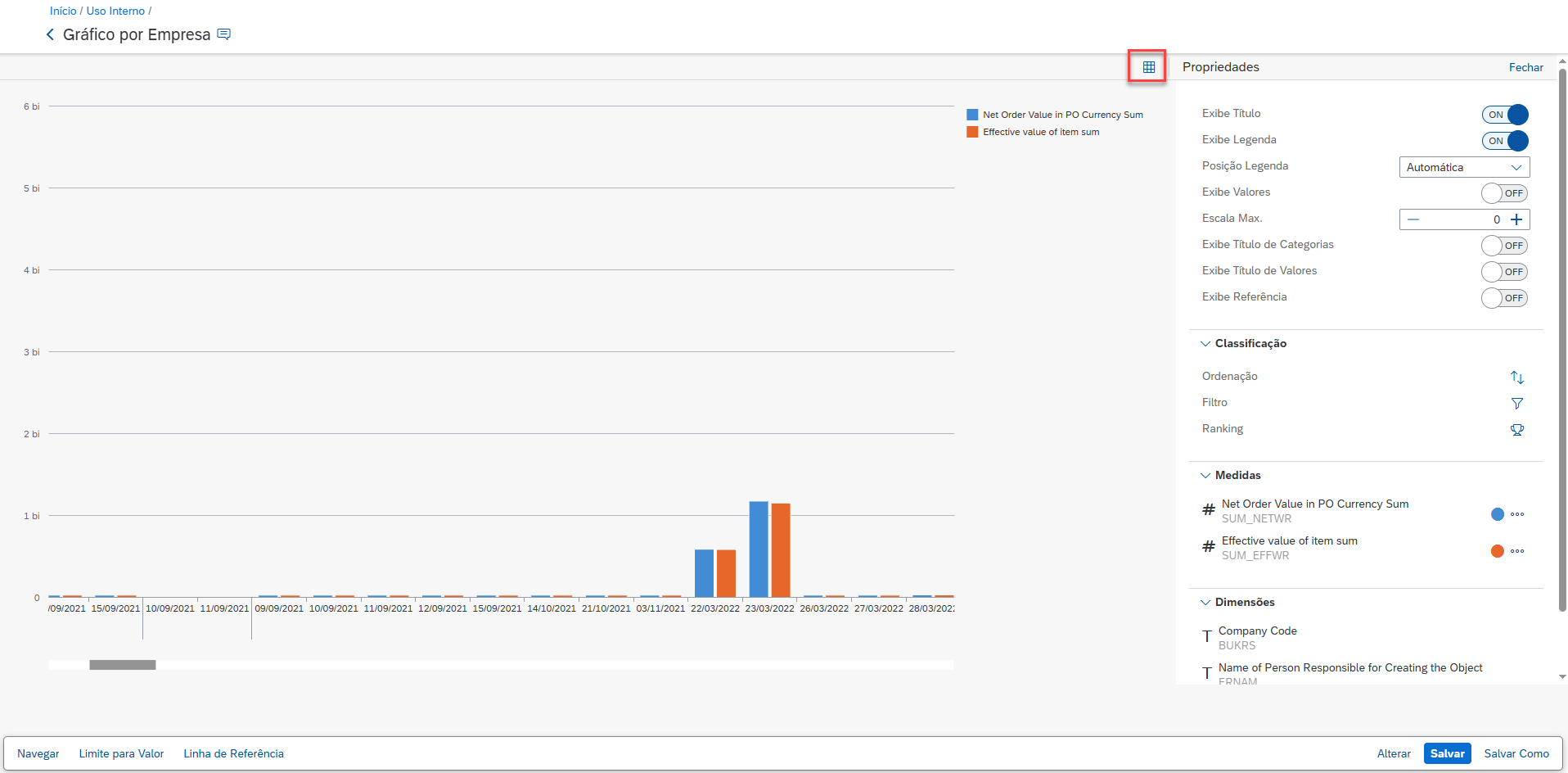
Task: Toggle Exibe Referência on
Action: click(1504, 298)
